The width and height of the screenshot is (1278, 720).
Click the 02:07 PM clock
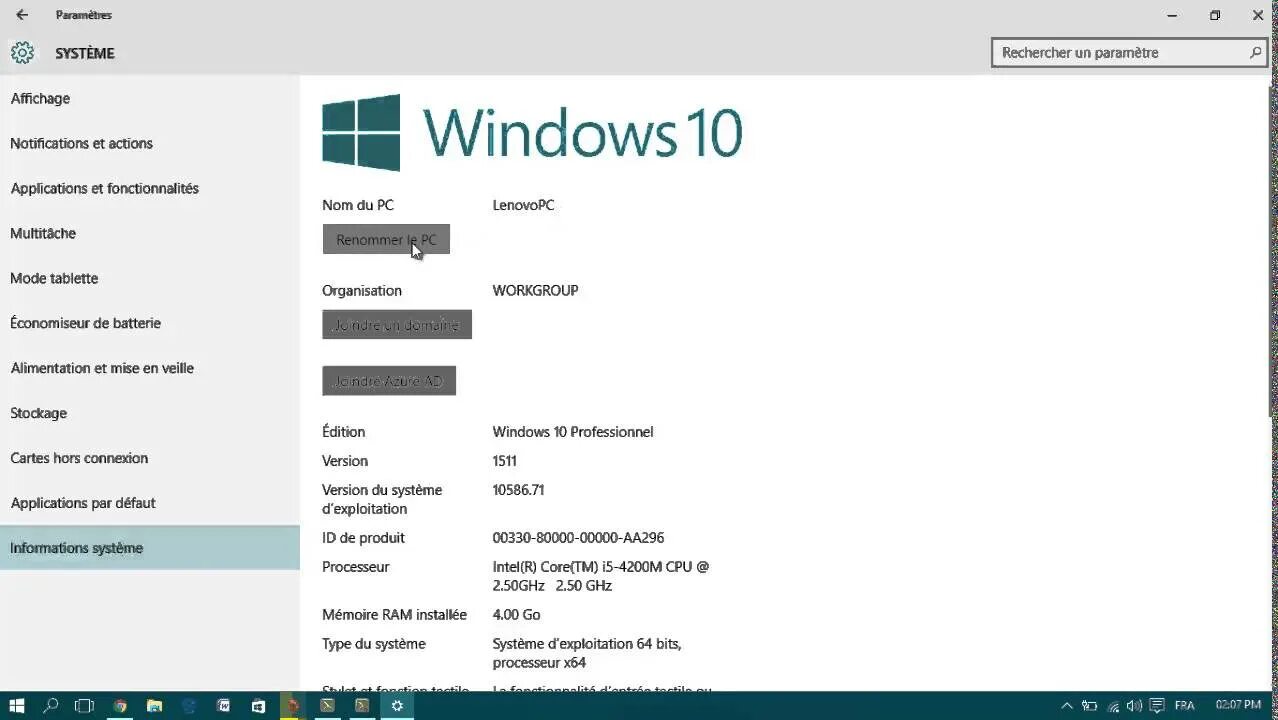tap(1238, 705)
